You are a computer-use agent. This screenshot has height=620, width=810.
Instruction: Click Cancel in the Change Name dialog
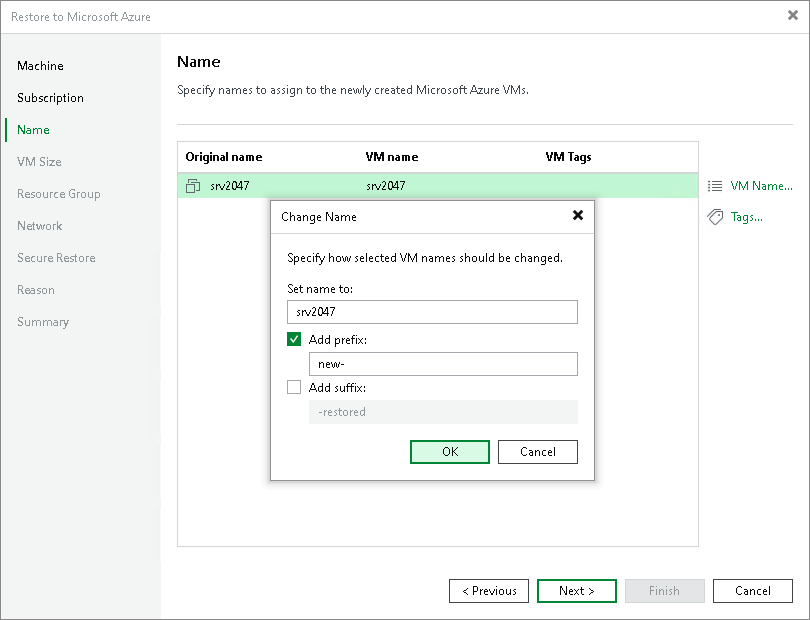pyautogui.click(x=538, y=452)
